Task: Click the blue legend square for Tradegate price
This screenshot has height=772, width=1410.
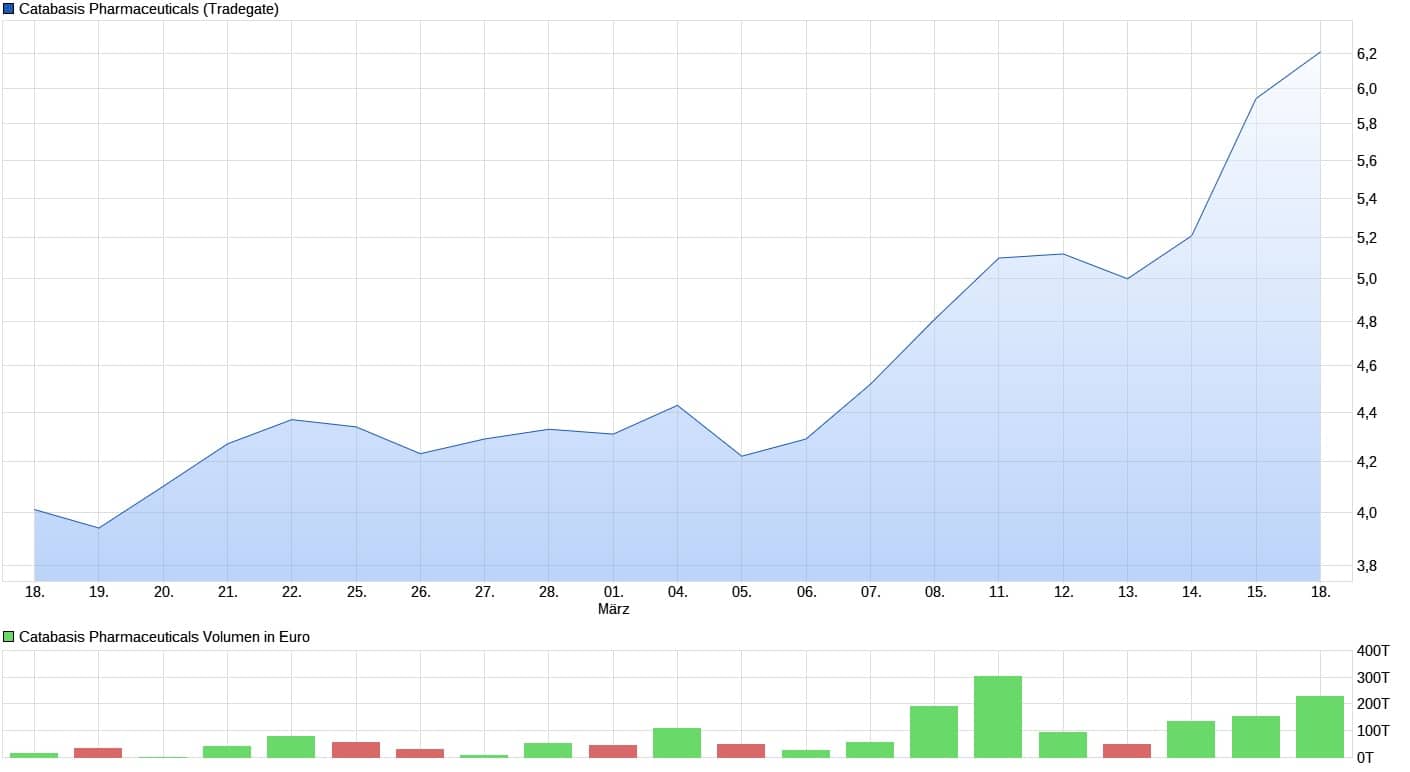Action: 9,9
